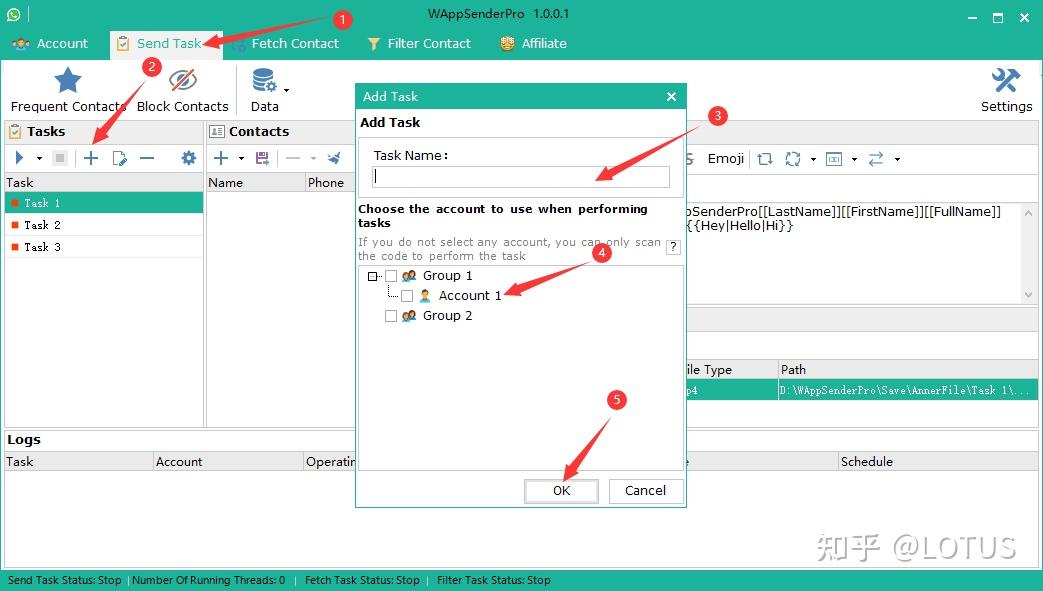The height and width of the screenshot is (591, 1043).
Task: Check the Group 1 checkbox
Action: (x=391, y=276)
